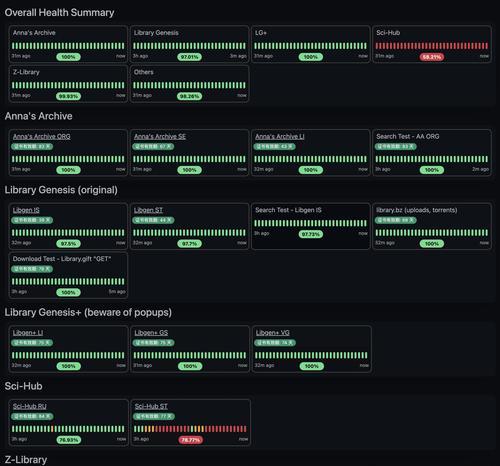Click the 97.5% uptime badge under Libgen IS

pyautogui.click(x=68, y=244)
